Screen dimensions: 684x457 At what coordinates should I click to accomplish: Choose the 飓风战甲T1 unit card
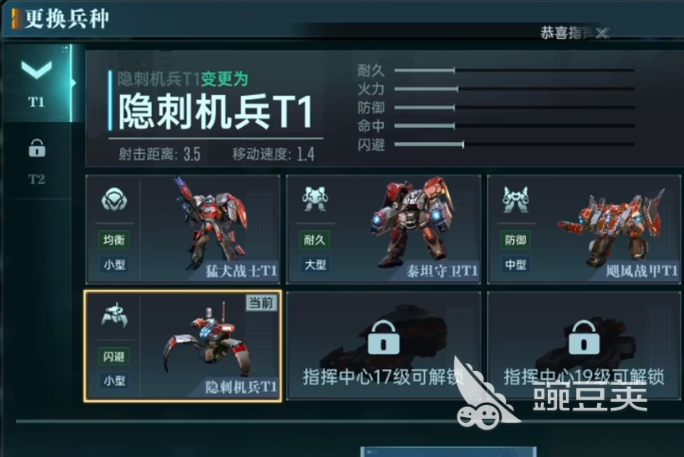coord(584,229)
